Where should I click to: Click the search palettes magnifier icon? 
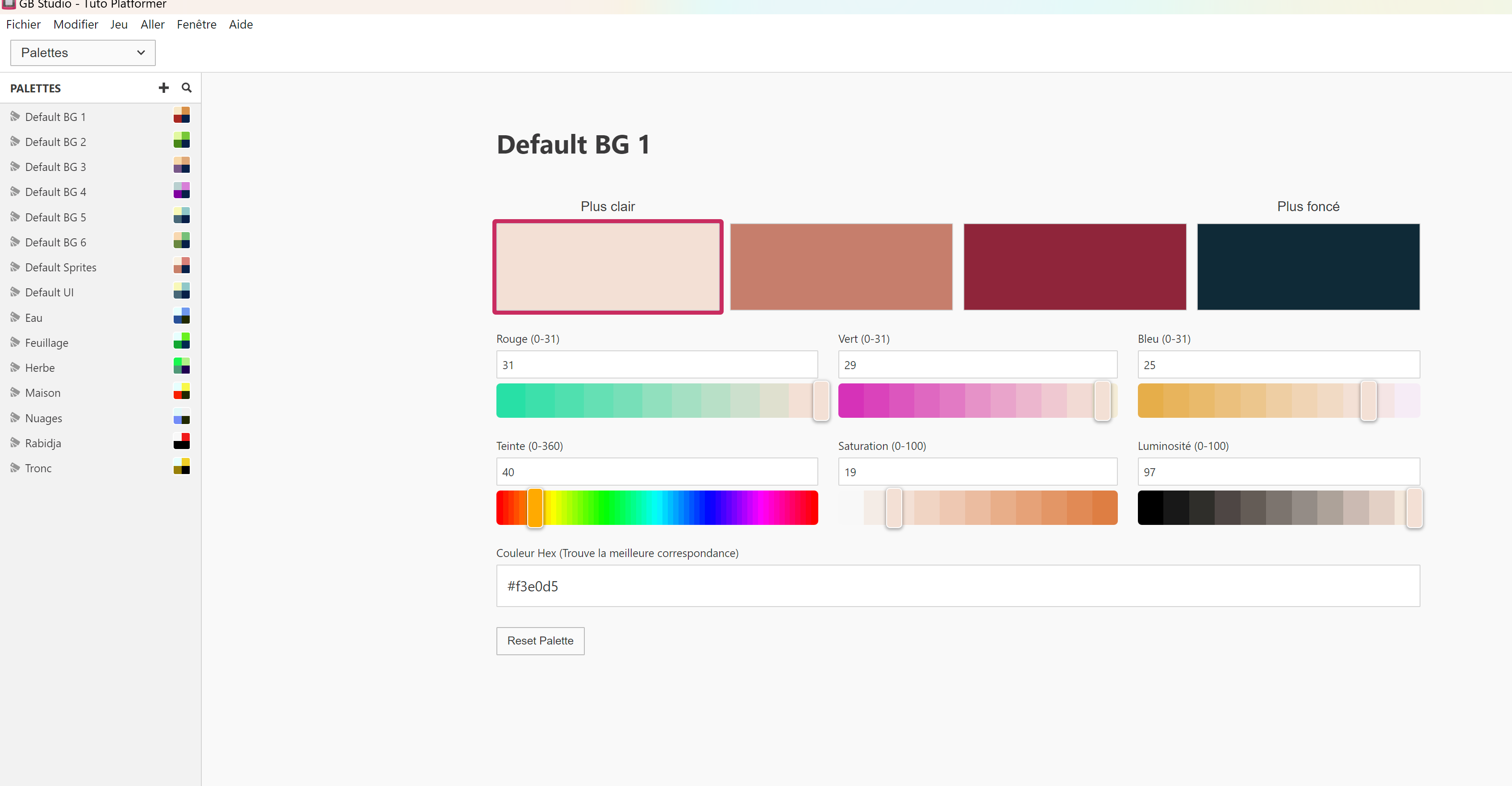187,87
